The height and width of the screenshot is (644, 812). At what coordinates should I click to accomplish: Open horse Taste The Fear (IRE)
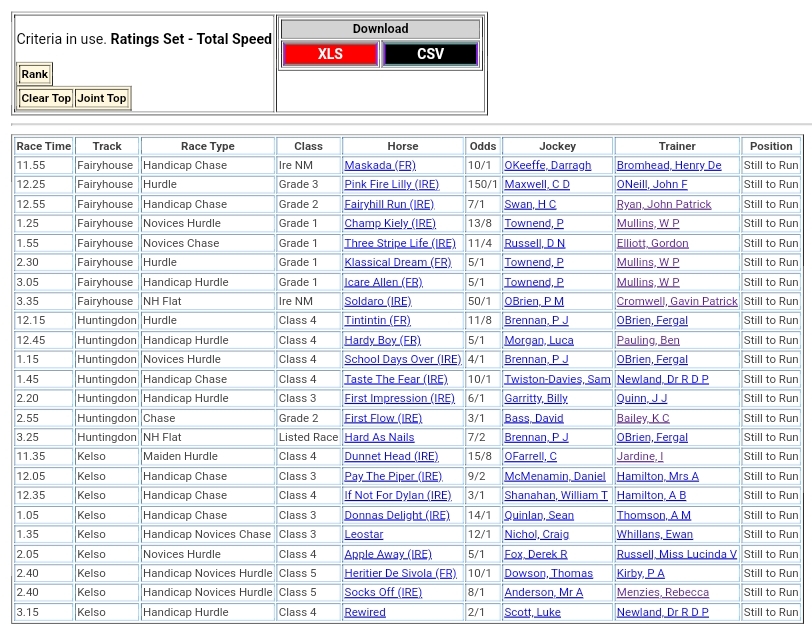[x=395, y=379]
